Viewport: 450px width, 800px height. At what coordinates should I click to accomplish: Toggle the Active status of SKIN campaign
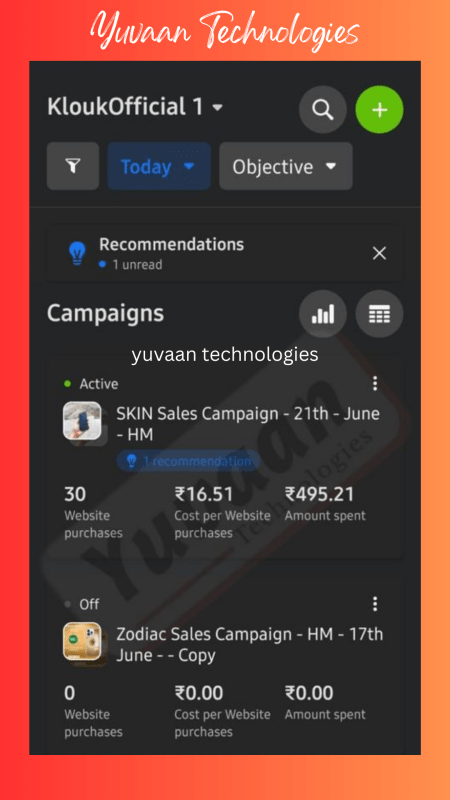(x=91, y=384)
